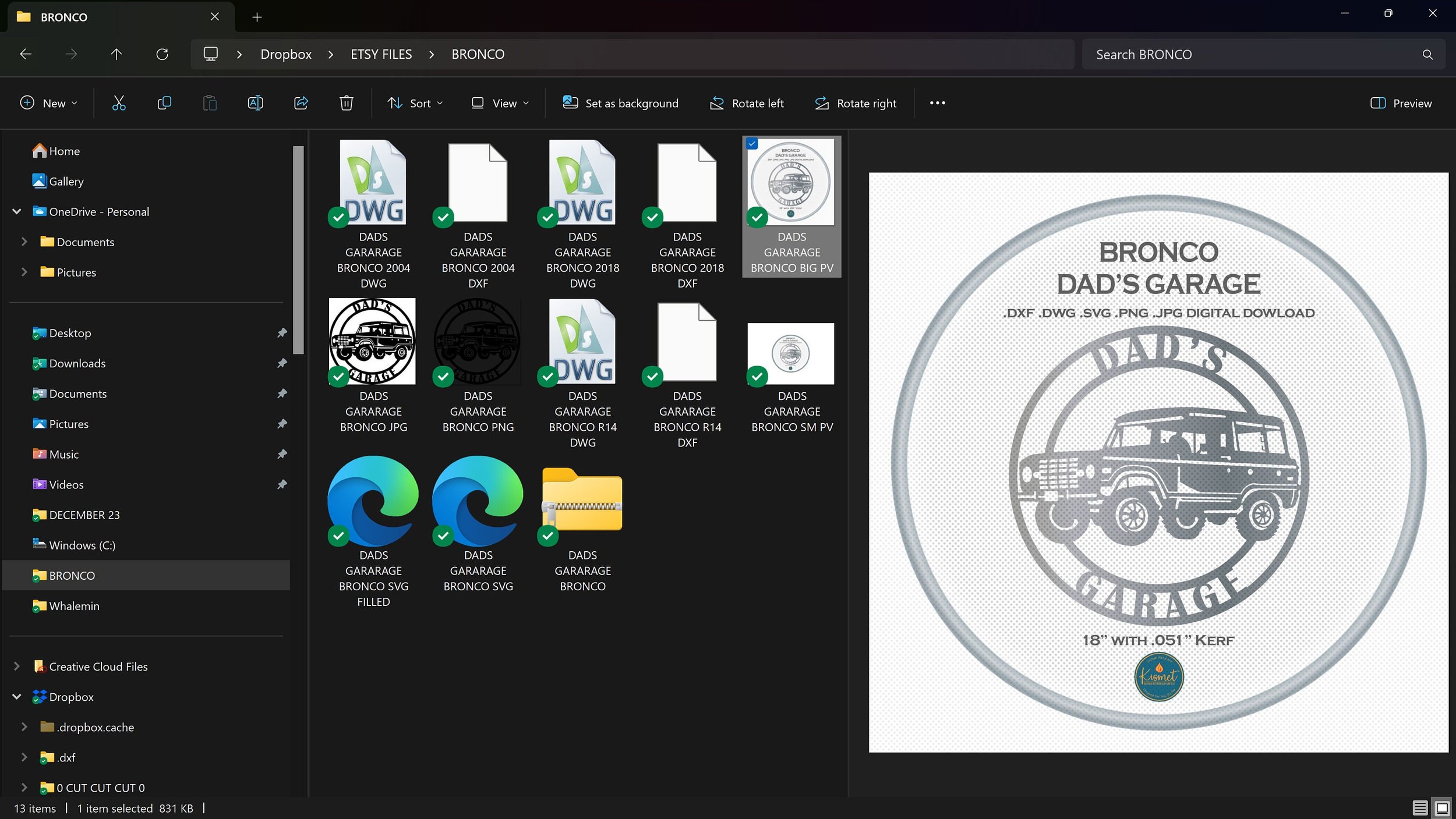Screen dimensions: 1456x819
Task: Select DADS GARARAGE BRONCO 2004 DXF file
Action: coord(478,214)
